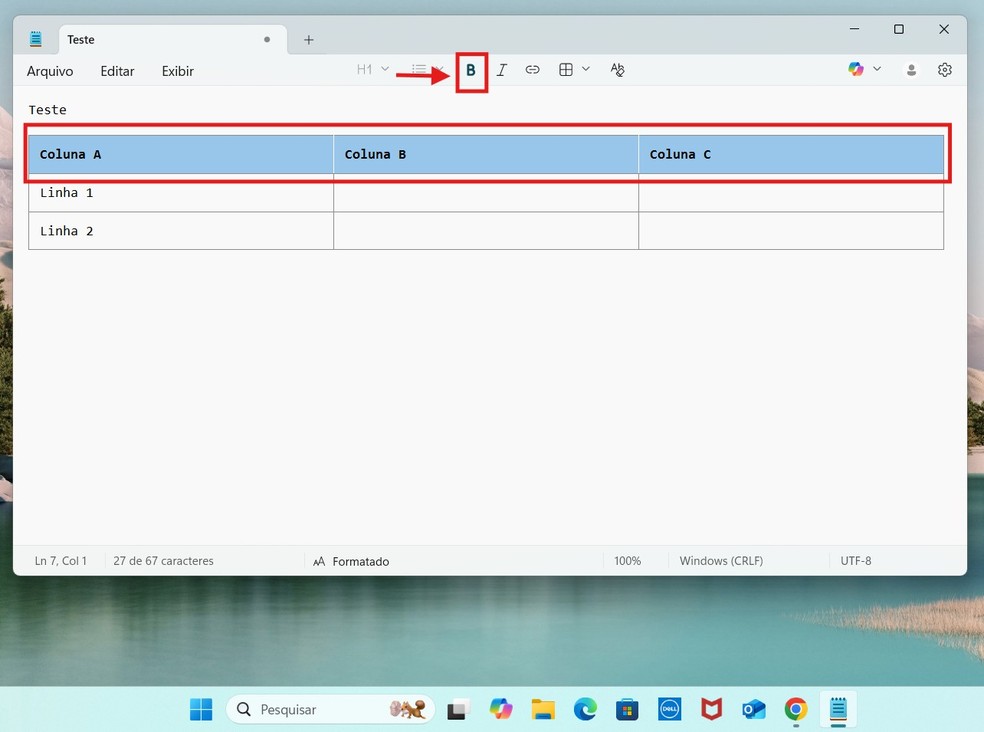Click the bulleted list icon
This screenshot has height=732, width=984.
(419, 69)
